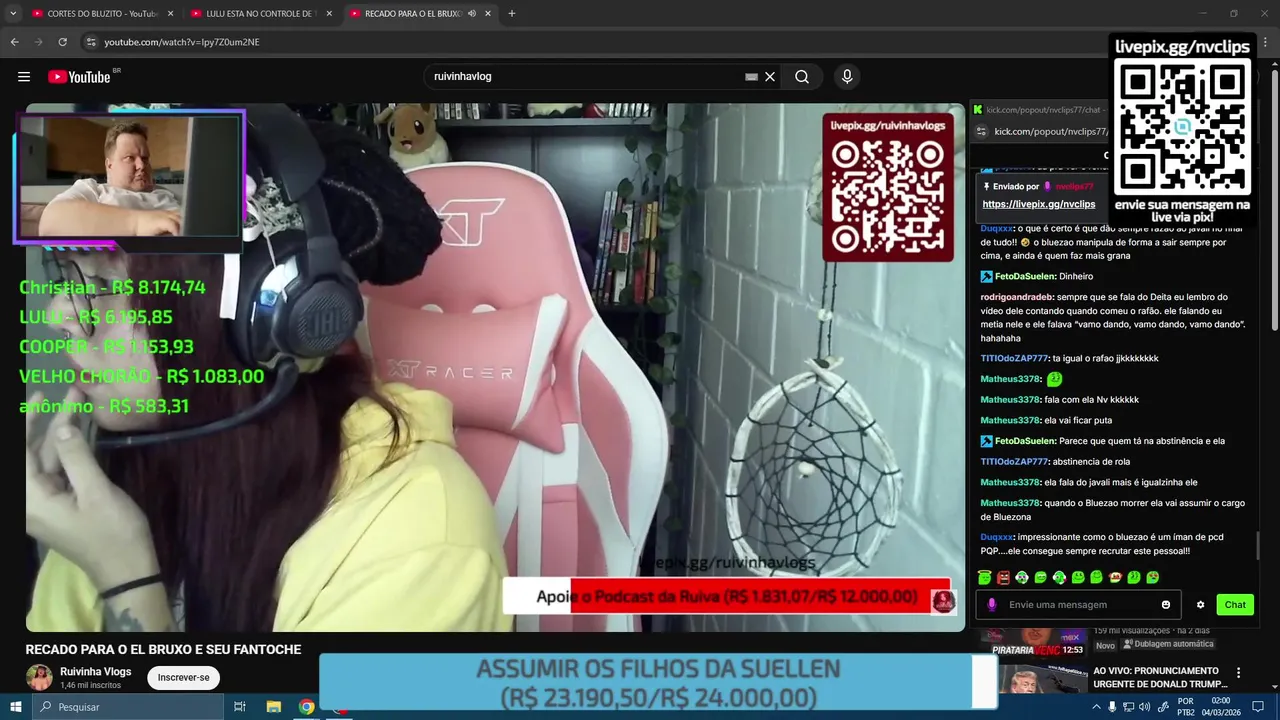Viewport: 1280px width, 720px height.
Task: Clear the search box with the X
Action: [770, 77]
